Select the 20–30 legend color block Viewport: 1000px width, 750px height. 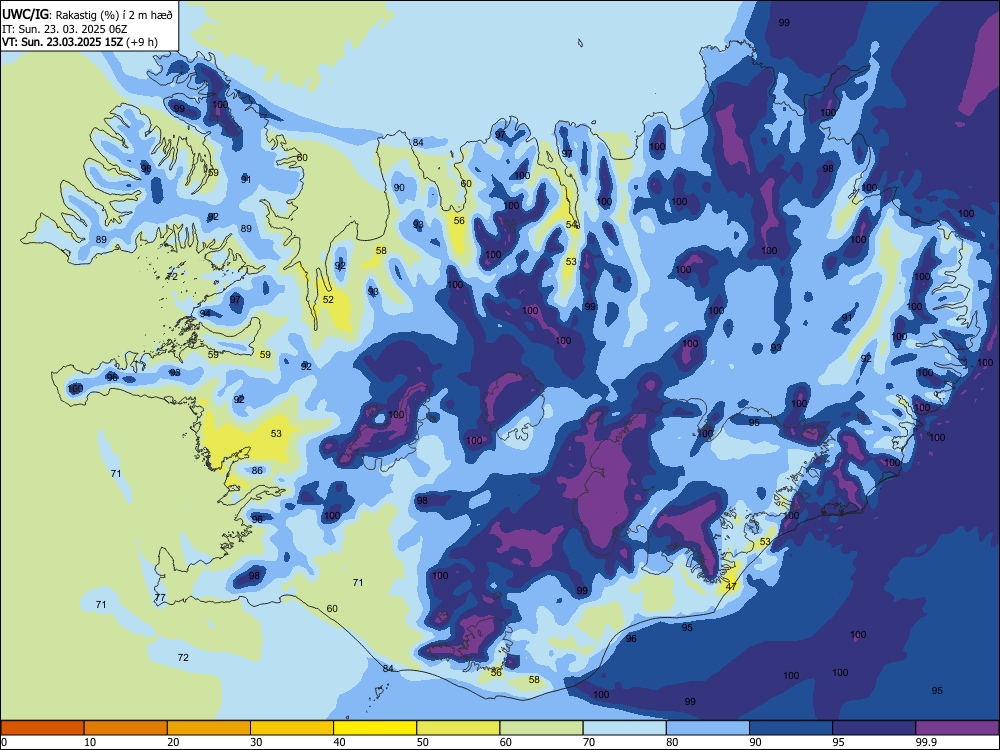point(209,728)
